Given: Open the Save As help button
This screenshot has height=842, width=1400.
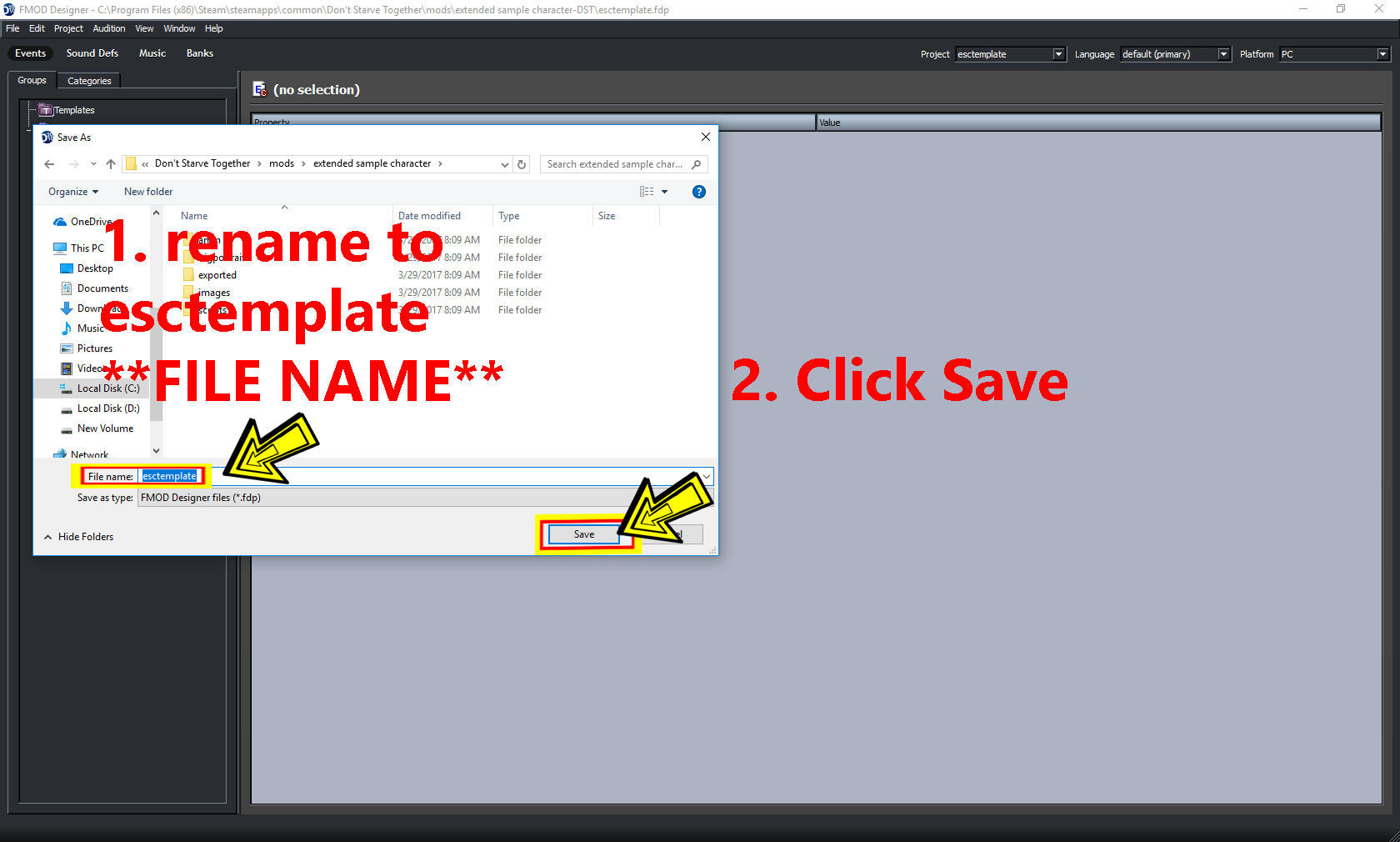Looking at the screenshot, I should pyautogui.click(x=699, y=192).
